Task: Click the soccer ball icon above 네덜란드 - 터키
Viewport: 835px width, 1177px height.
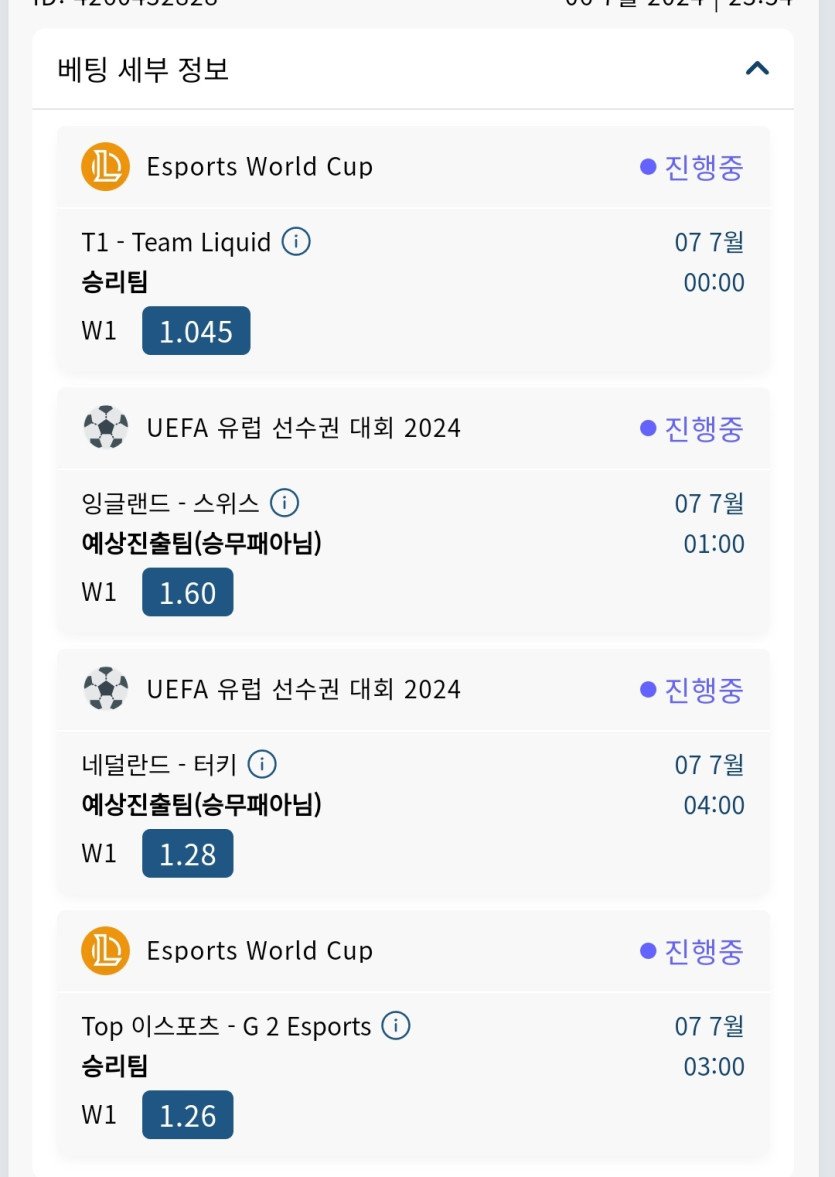Action: (105, 688)
